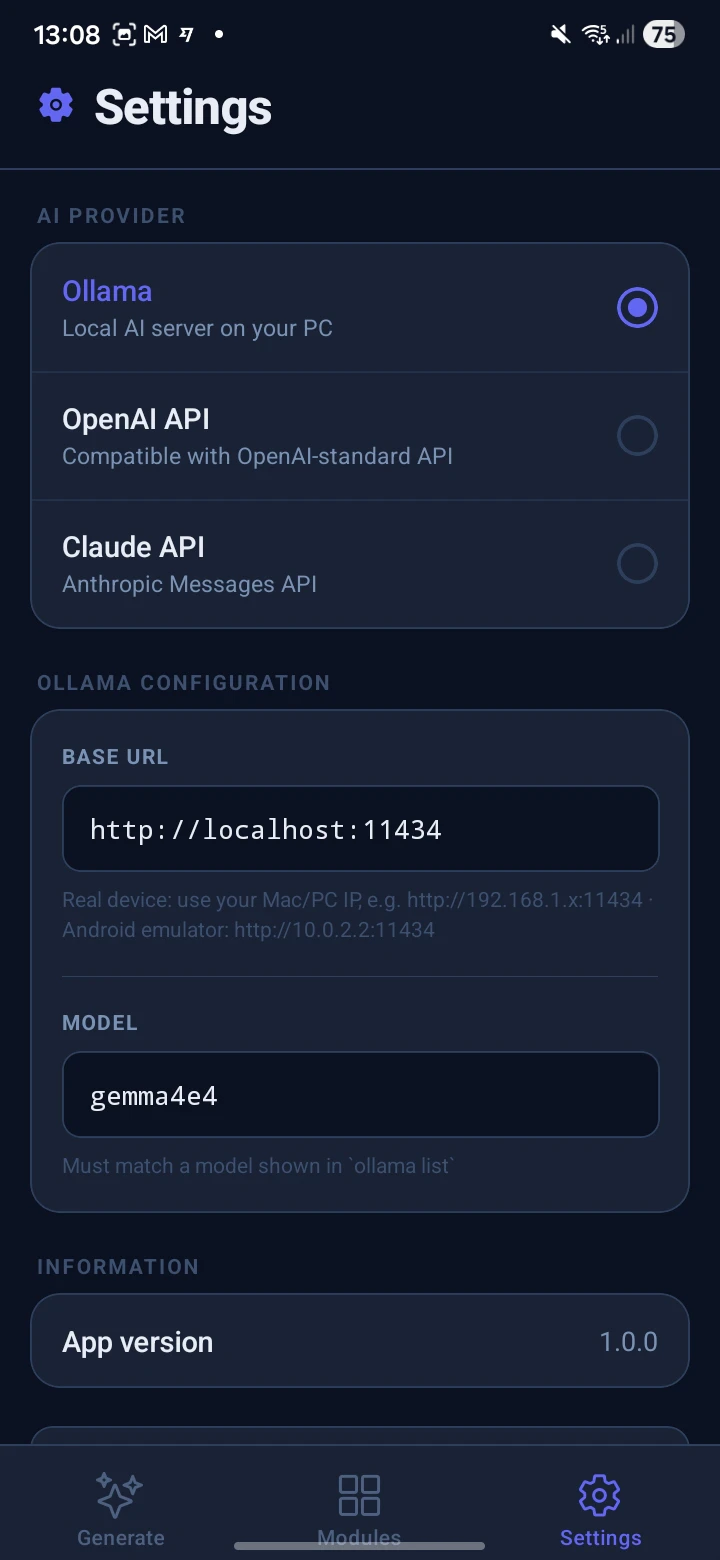Tap the purple gear icon beside Settings title

tap(56, 105)
